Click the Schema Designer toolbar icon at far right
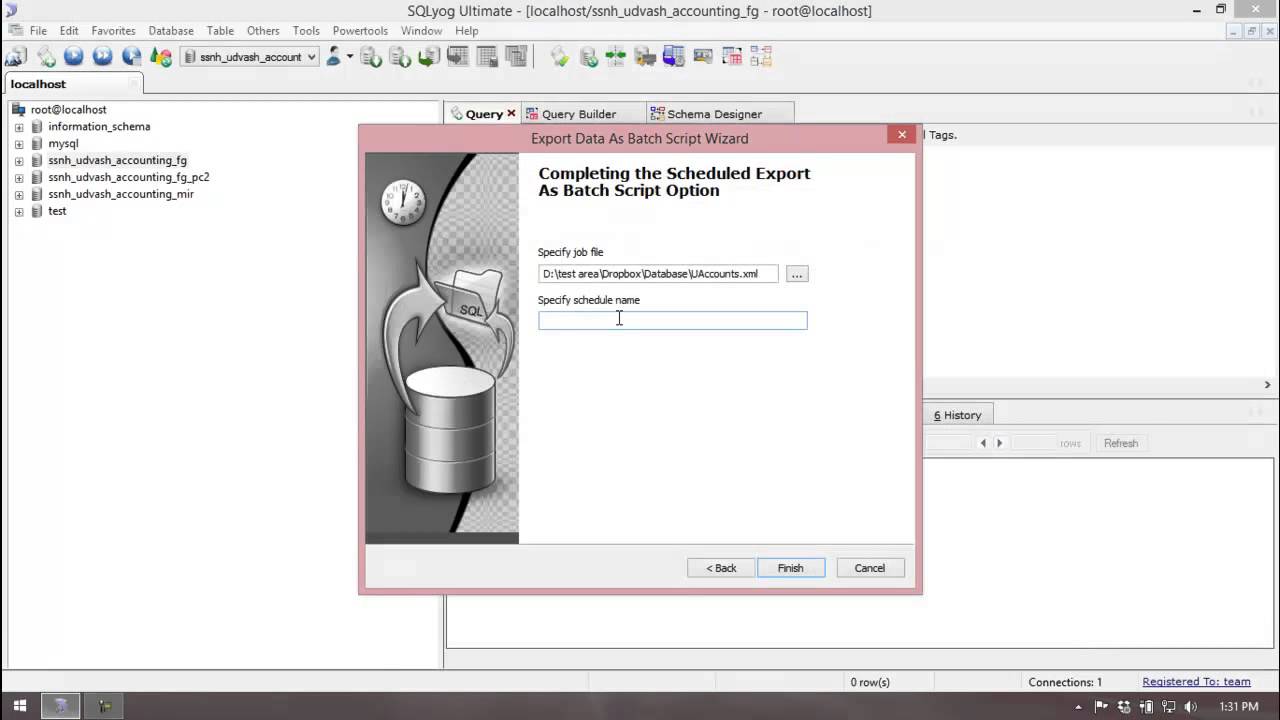Viewport: 1280px width, 720px height. pos(761,57)
